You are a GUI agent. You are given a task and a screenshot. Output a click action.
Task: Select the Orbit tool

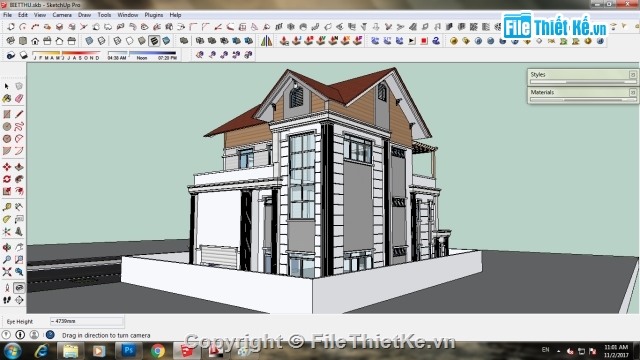click(x=7, y=247)
